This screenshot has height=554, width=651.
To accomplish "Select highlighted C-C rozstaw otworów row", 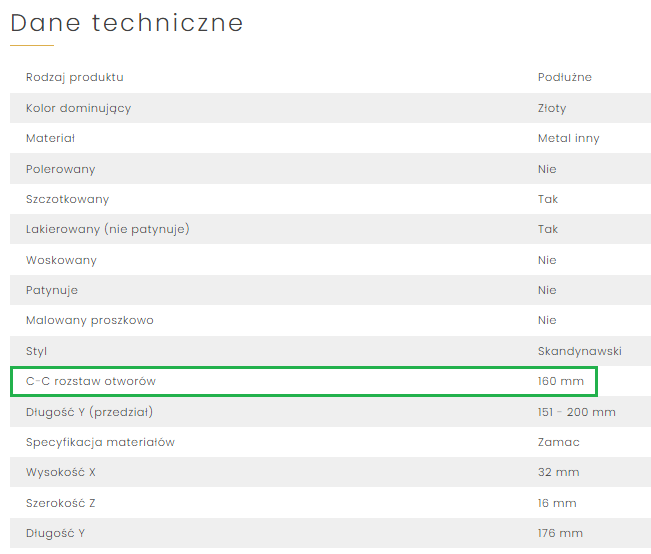I will tap(304, 381).
